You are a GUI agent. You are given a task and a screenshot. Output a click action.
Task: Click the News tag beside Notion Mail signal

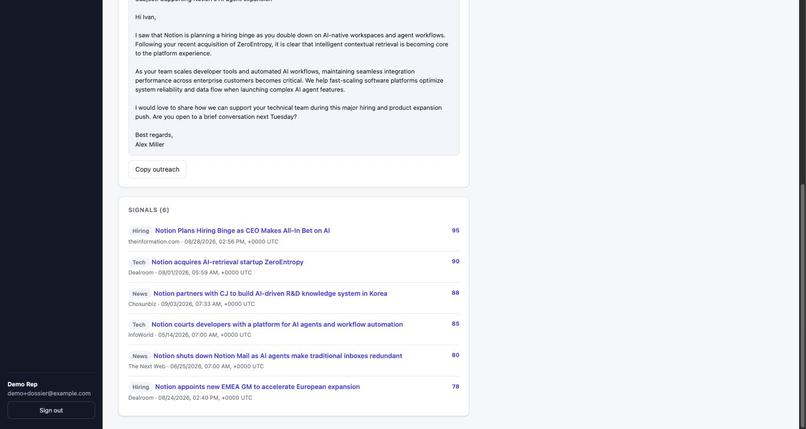140,356
